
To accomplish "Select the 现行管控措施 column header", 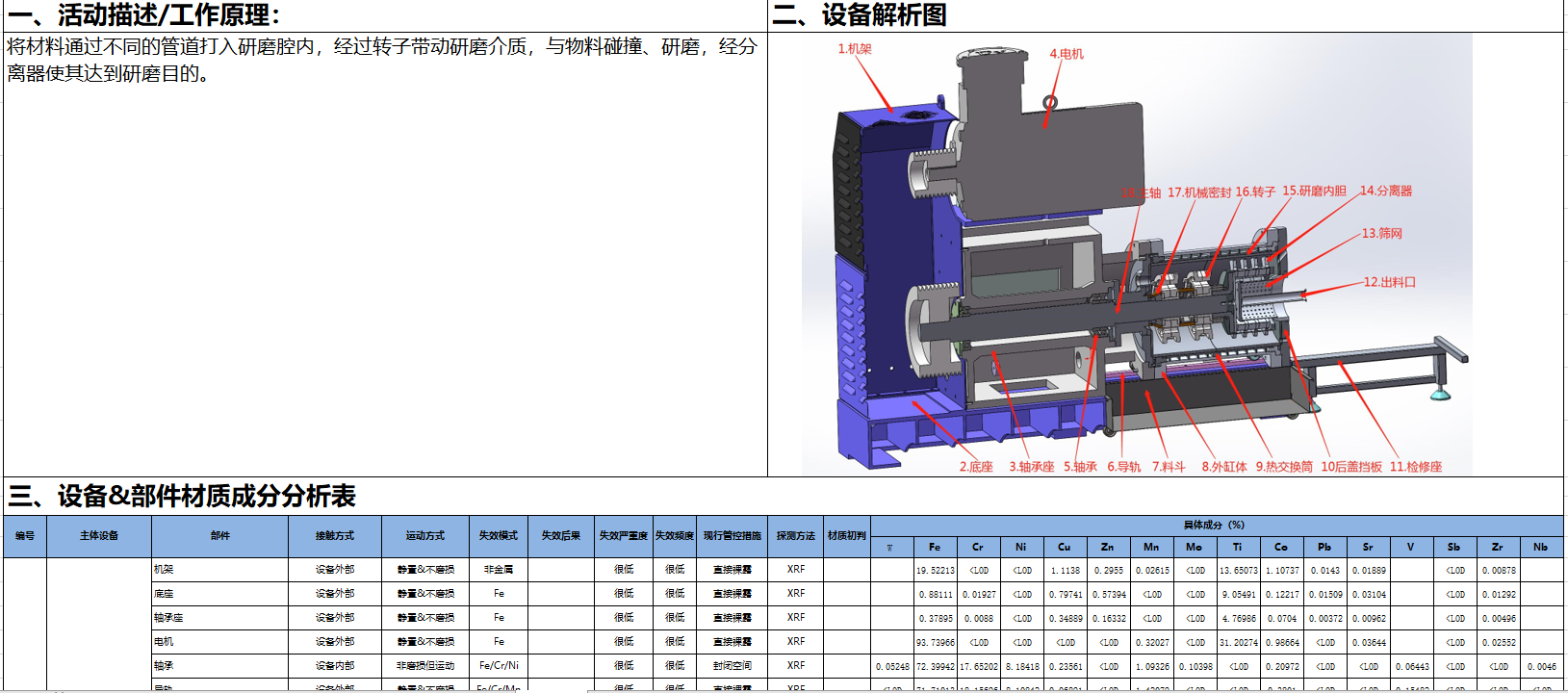I will point(733,536).
